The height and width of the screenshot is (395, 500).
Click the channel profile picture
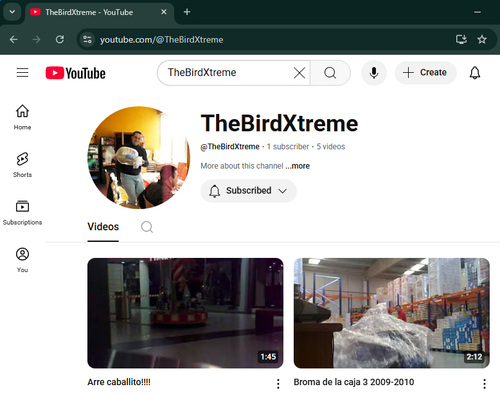139,158
